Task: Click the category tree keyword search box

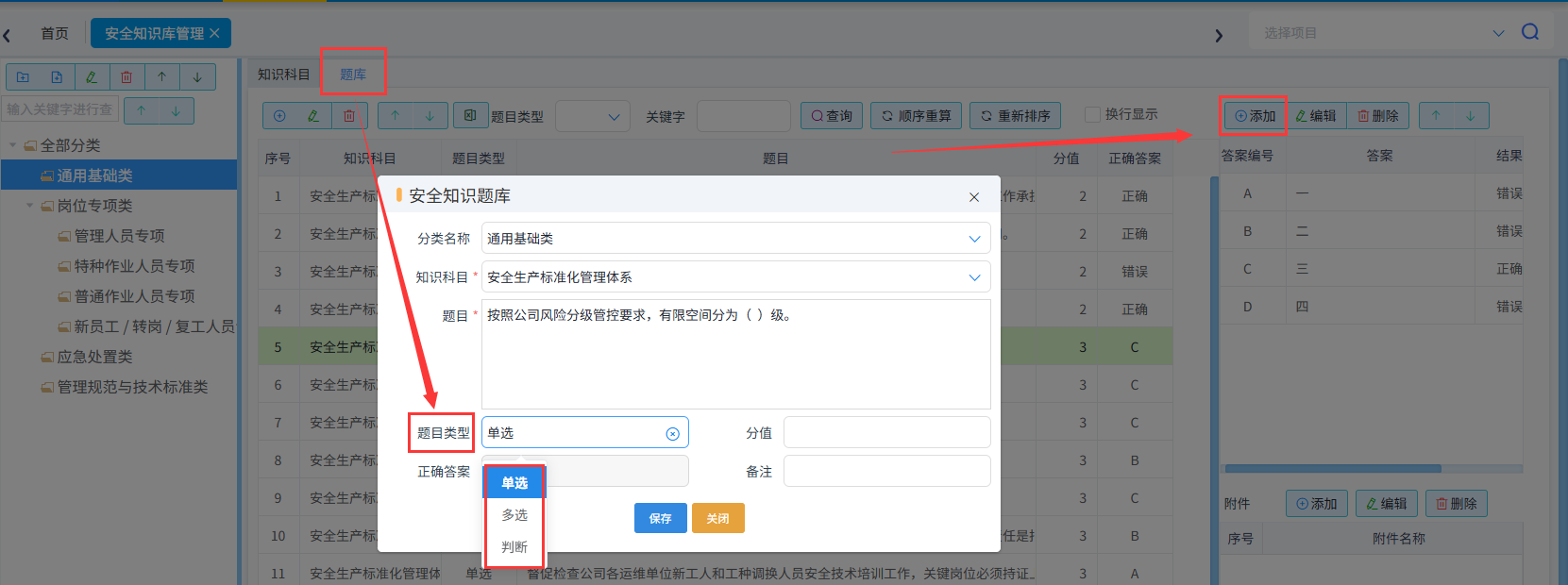Action: (60, 109)
